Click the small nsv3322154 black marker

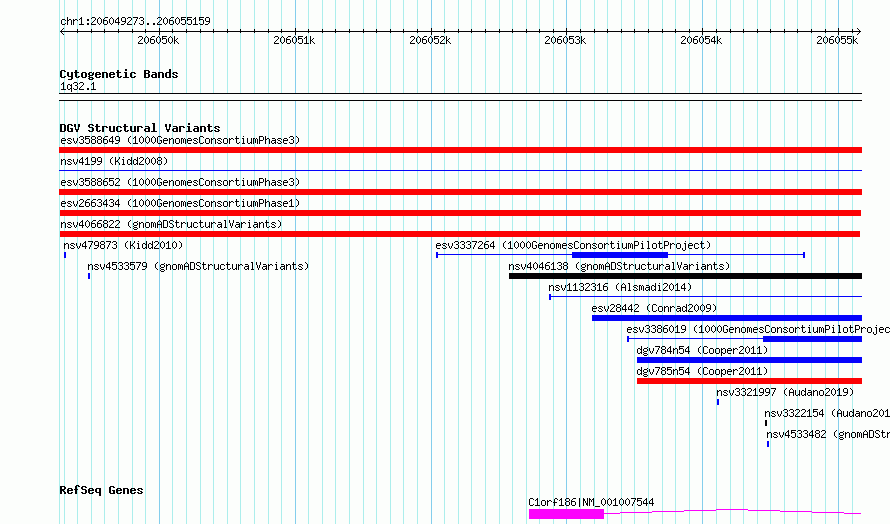[766, 423]
